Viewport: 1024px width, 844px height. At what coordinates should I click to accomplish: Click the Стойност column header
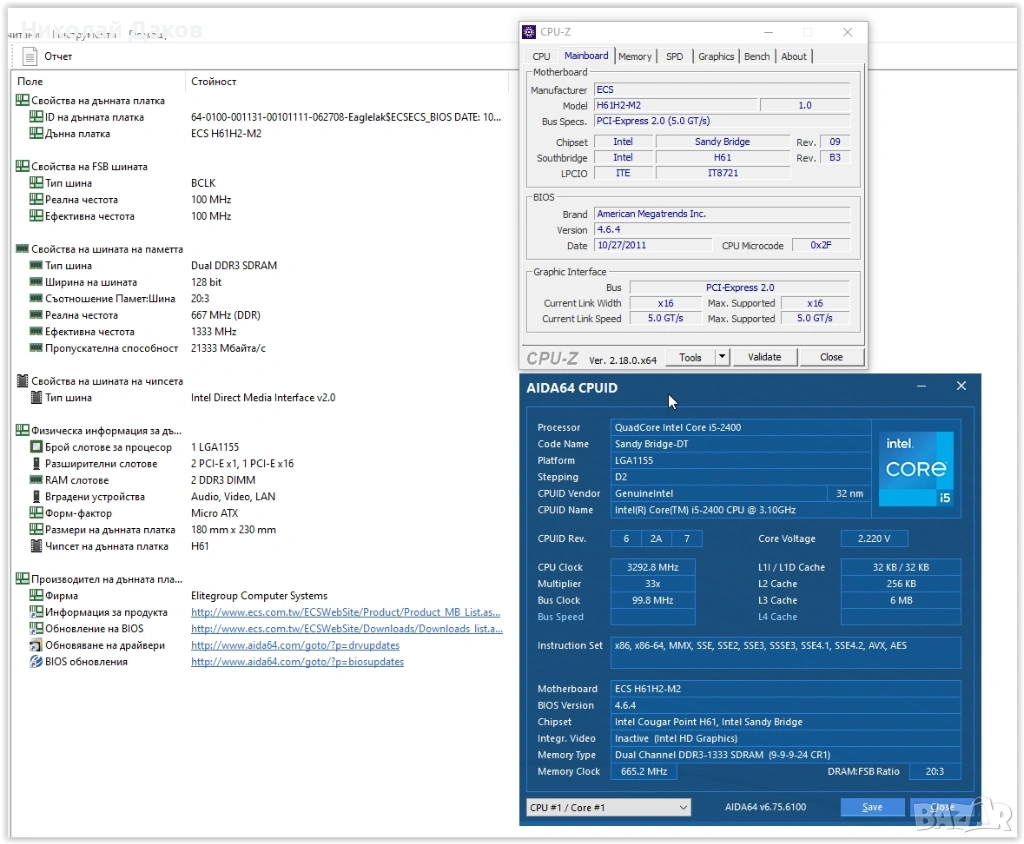213,81
